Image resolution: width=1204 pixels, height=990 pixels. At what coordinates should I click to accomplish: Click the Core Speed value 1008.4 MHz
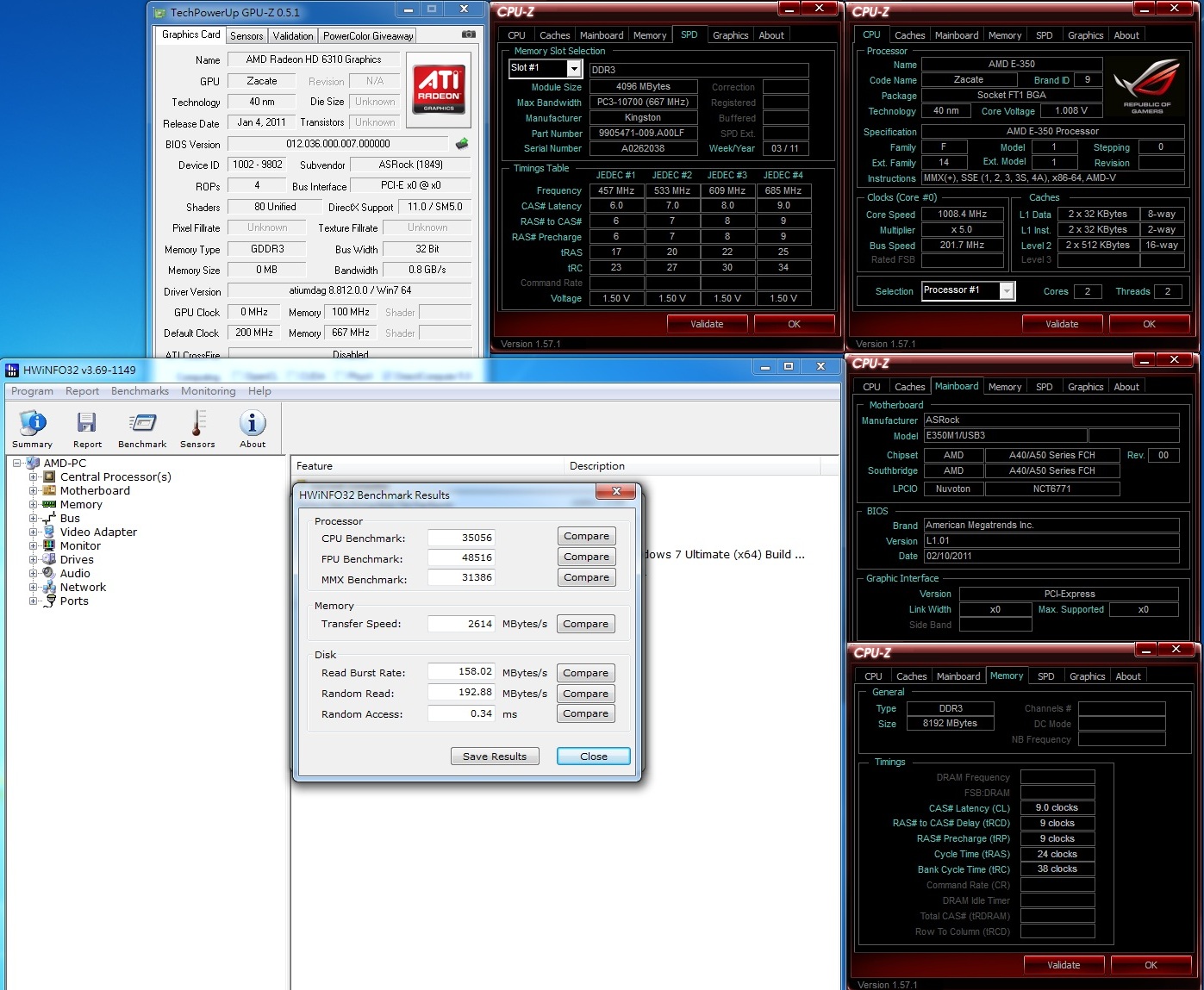(963, 215)
